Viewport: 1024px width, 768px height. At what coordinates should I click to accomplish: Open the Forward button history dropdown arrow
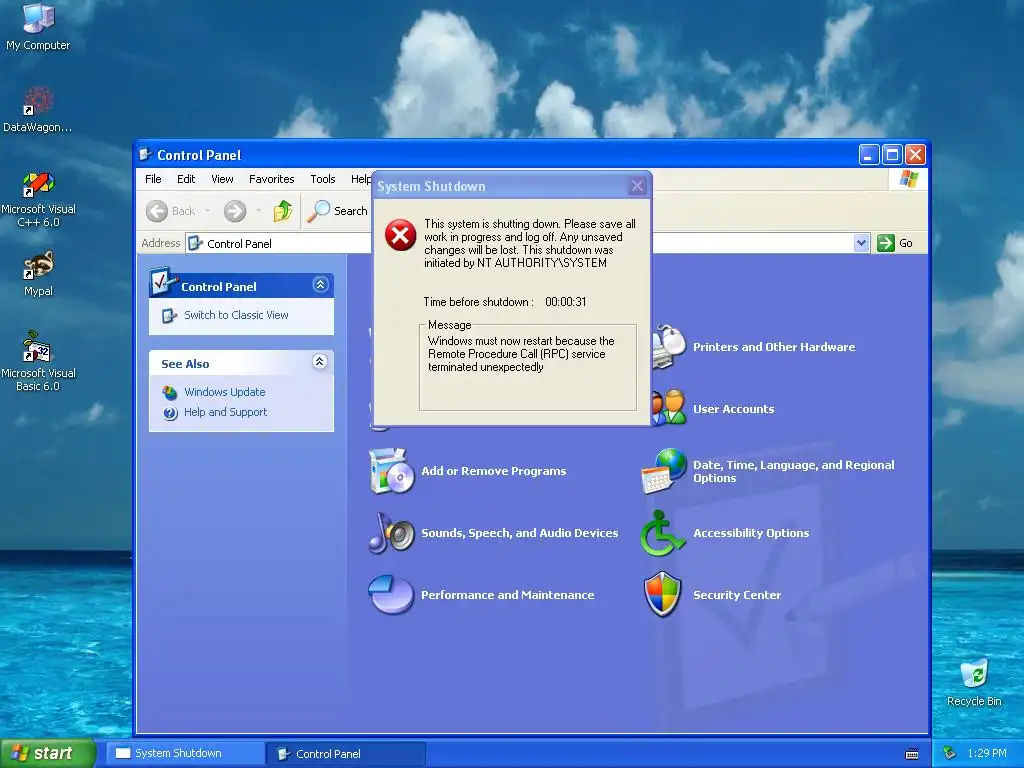pos(259,211)
